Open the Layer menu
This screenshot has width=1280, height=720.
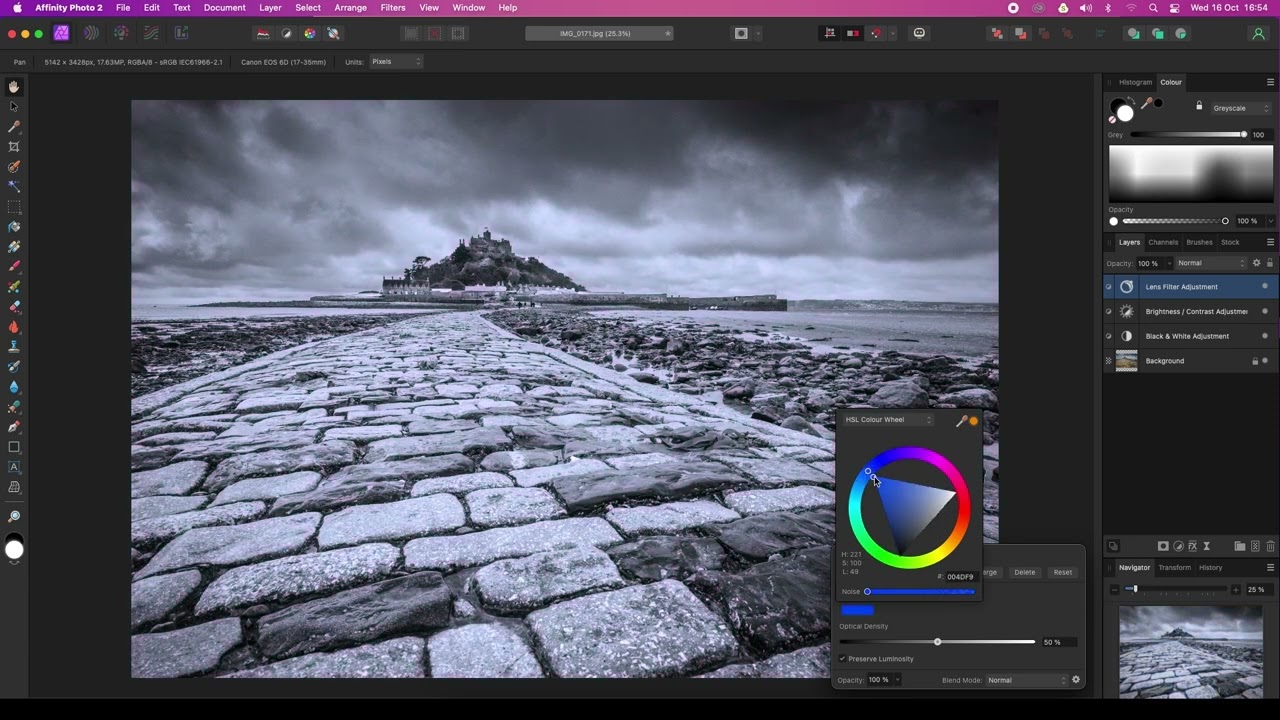270,7
